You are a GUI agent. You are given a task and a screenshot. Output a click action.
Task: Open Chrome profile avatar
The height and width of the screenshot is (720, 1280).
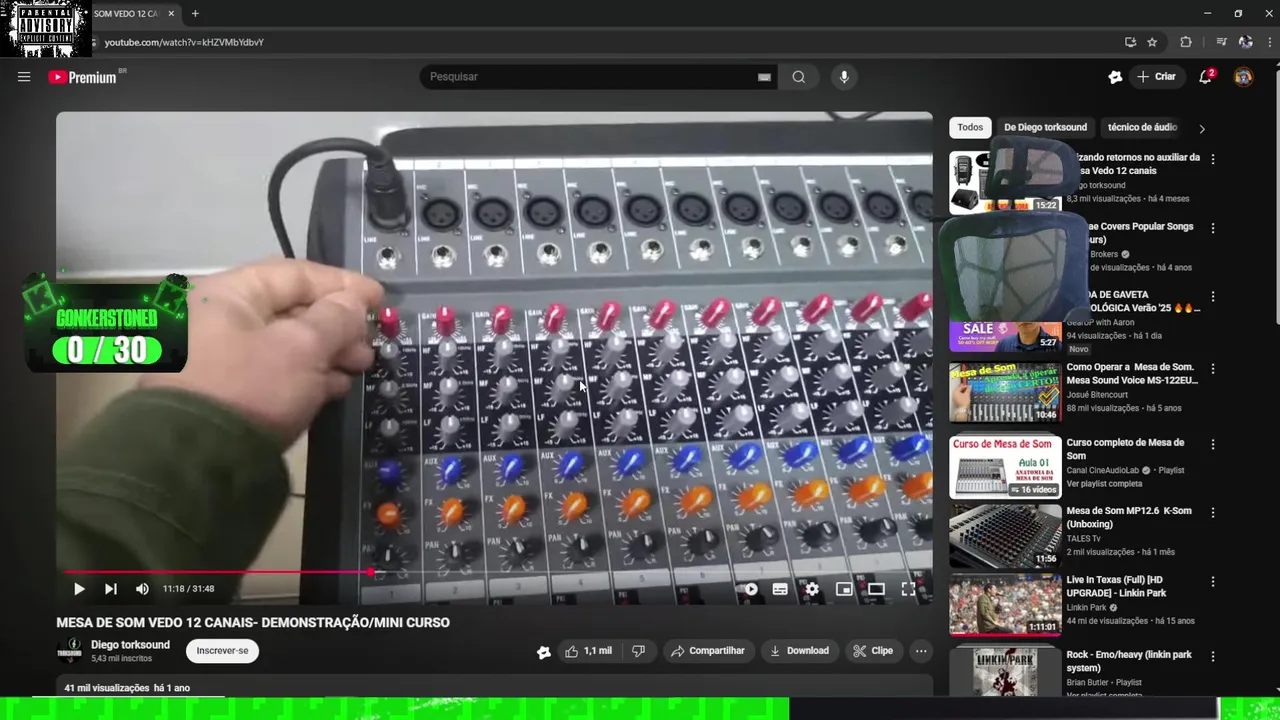(x=1246, y=42)
